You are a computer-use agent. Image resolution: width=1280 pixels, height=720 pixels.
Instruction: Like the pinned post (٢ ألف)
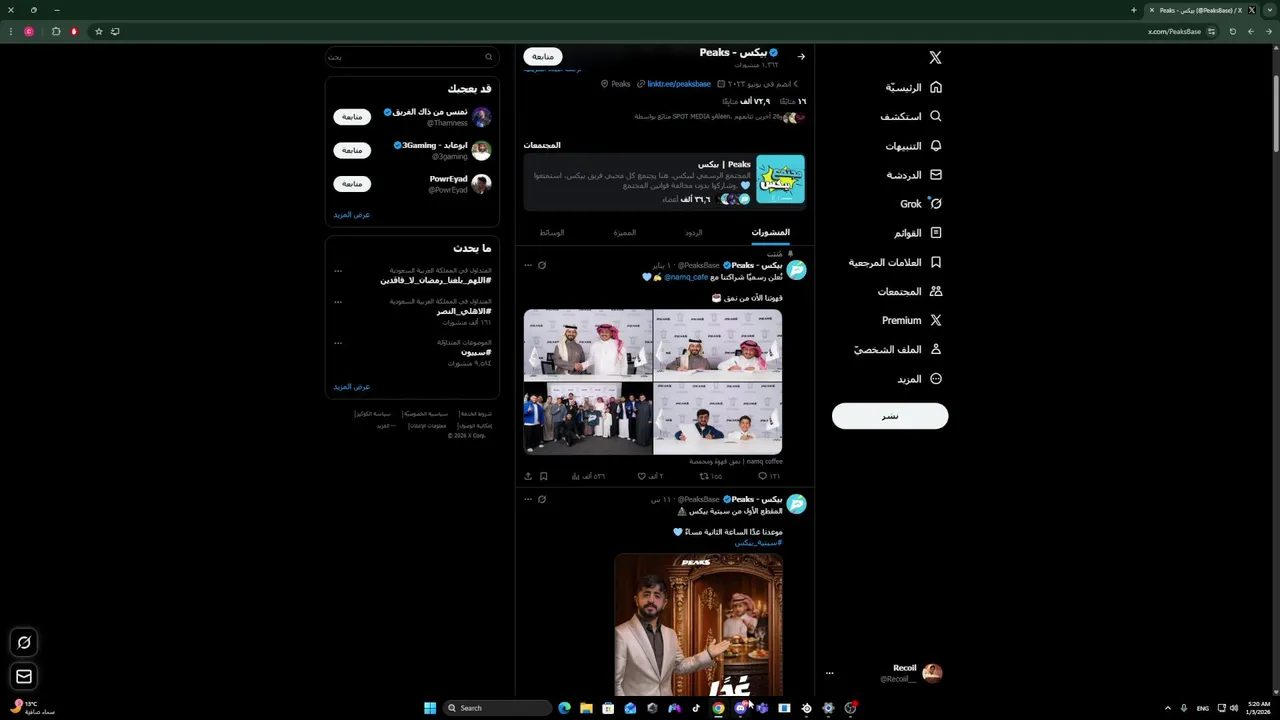point(650,476)
